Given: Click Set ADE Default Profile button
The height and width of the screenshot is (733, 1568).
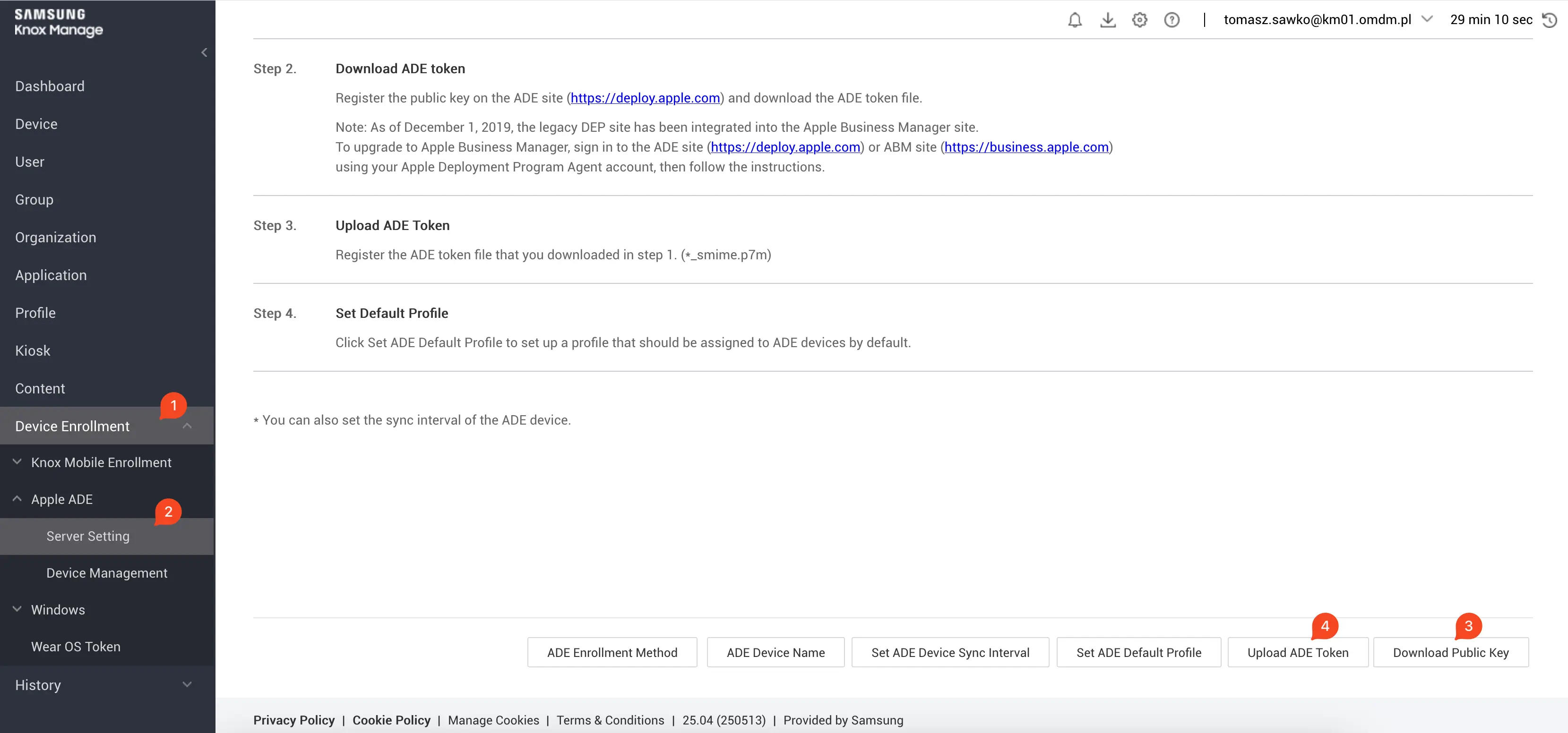Looking at the screenshot, I should coord(1138,652).
